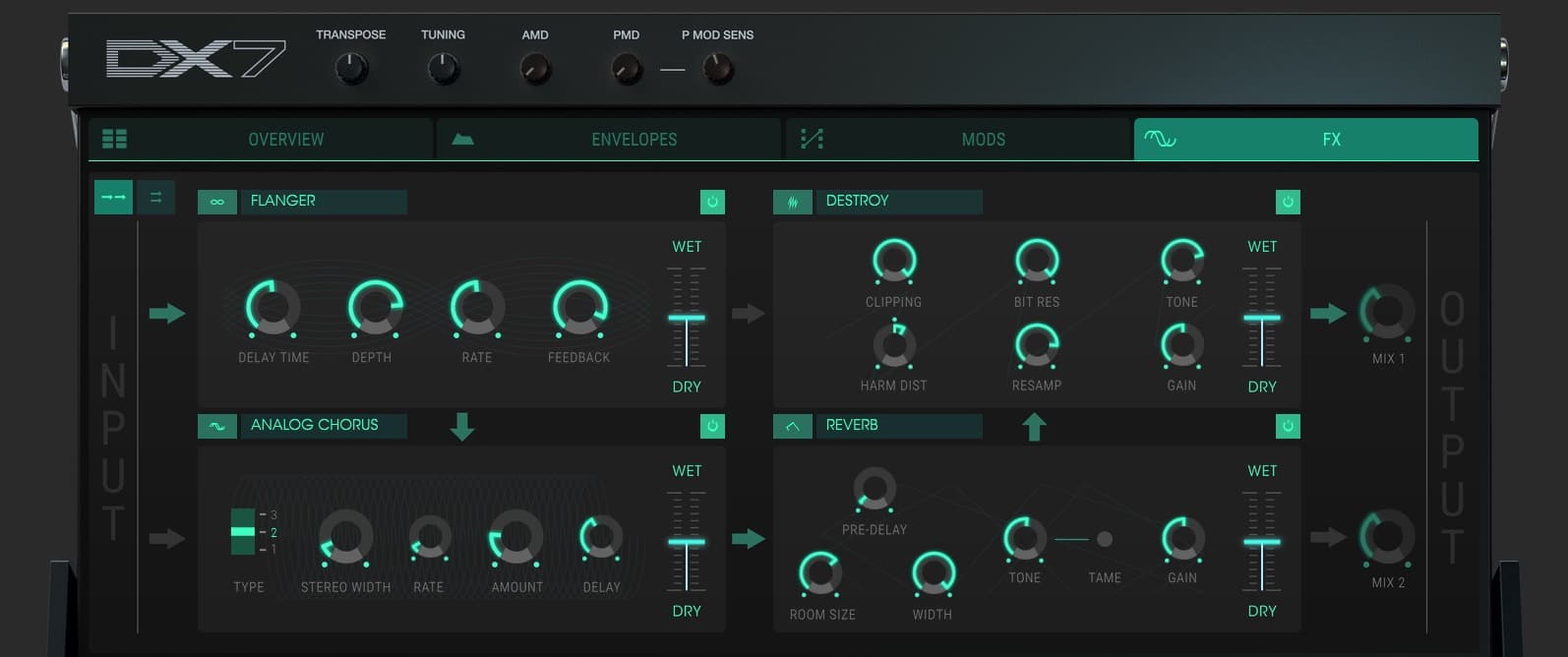Screen dimensions: 1568x657
Task: Click the FX sine-wave icon
Action: (1160, 139)
